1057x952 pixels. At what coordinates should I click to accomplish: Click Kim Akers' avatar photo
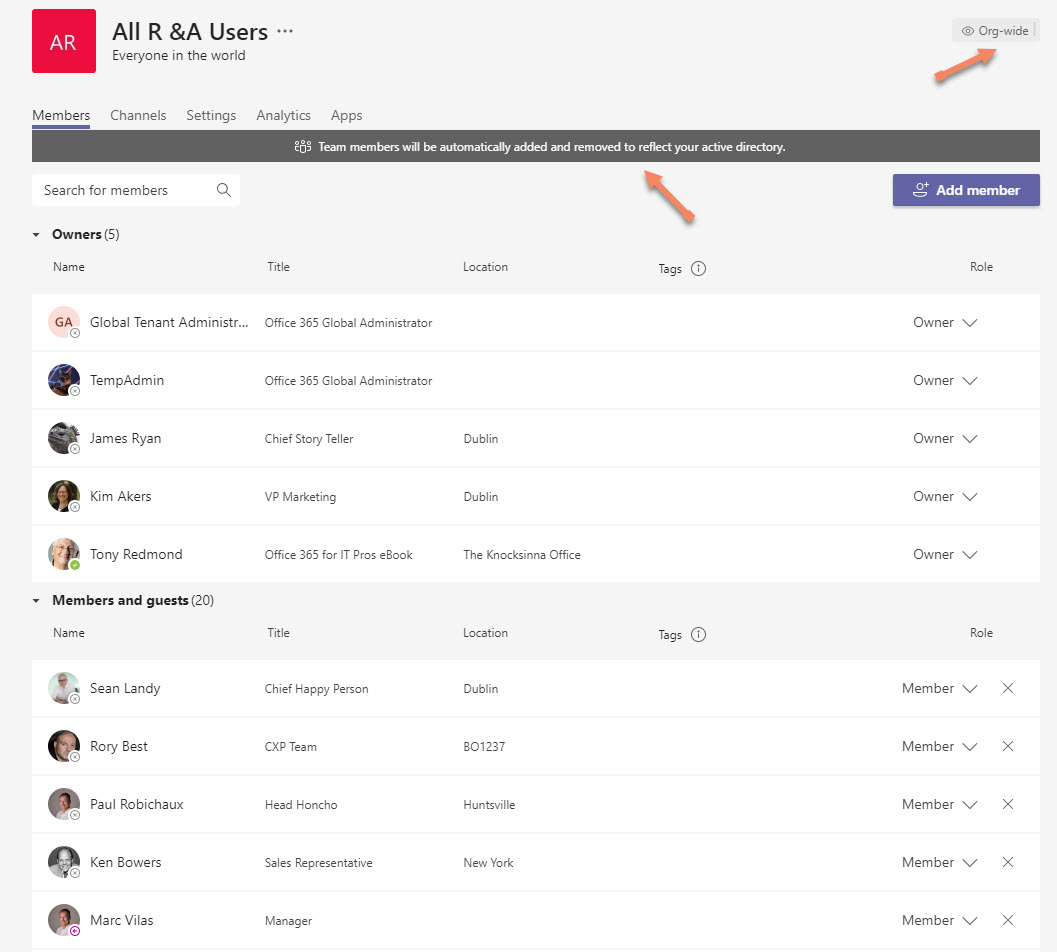(x=64, y=496)
